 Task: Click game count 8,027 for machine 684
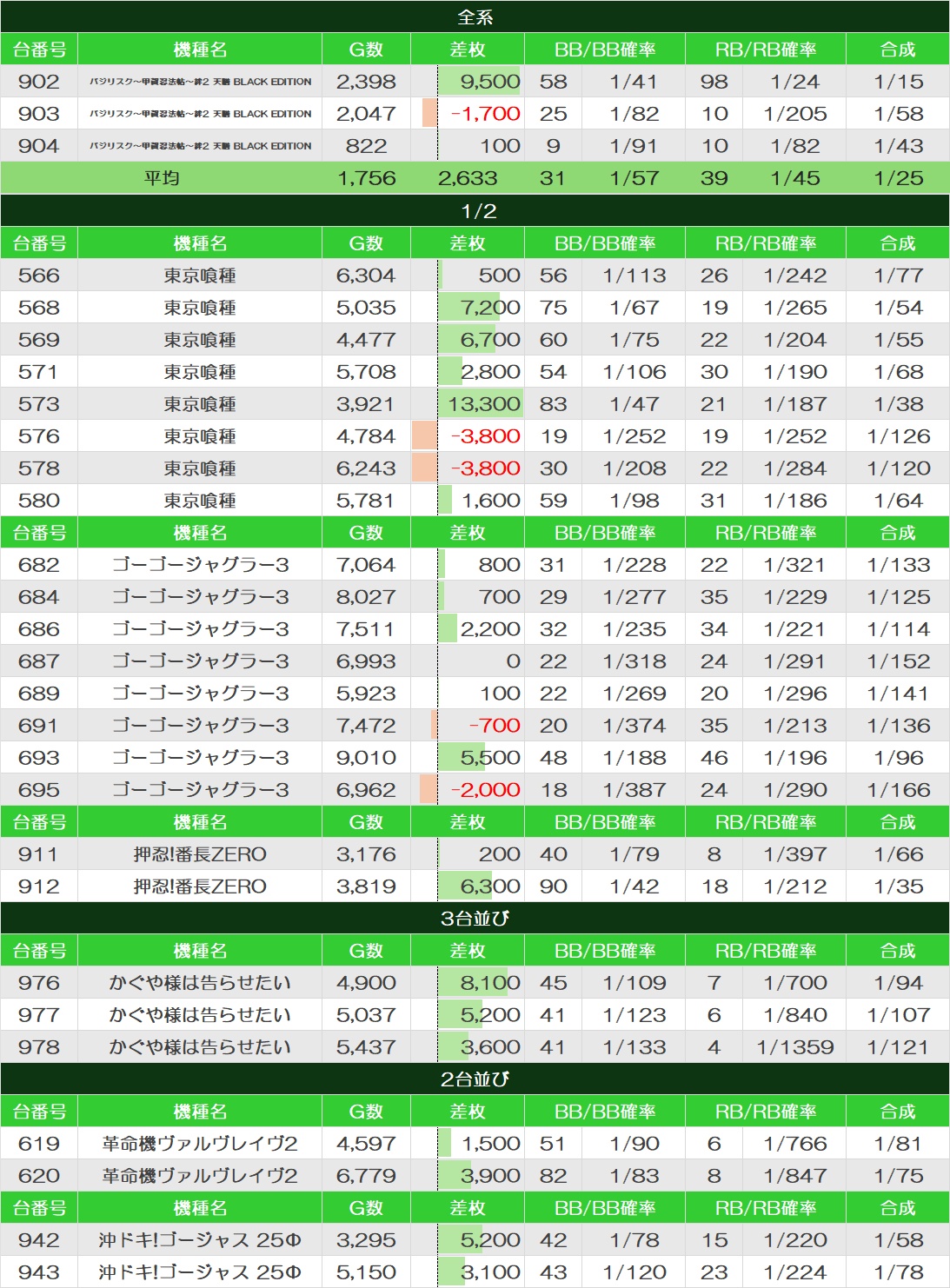366,597
